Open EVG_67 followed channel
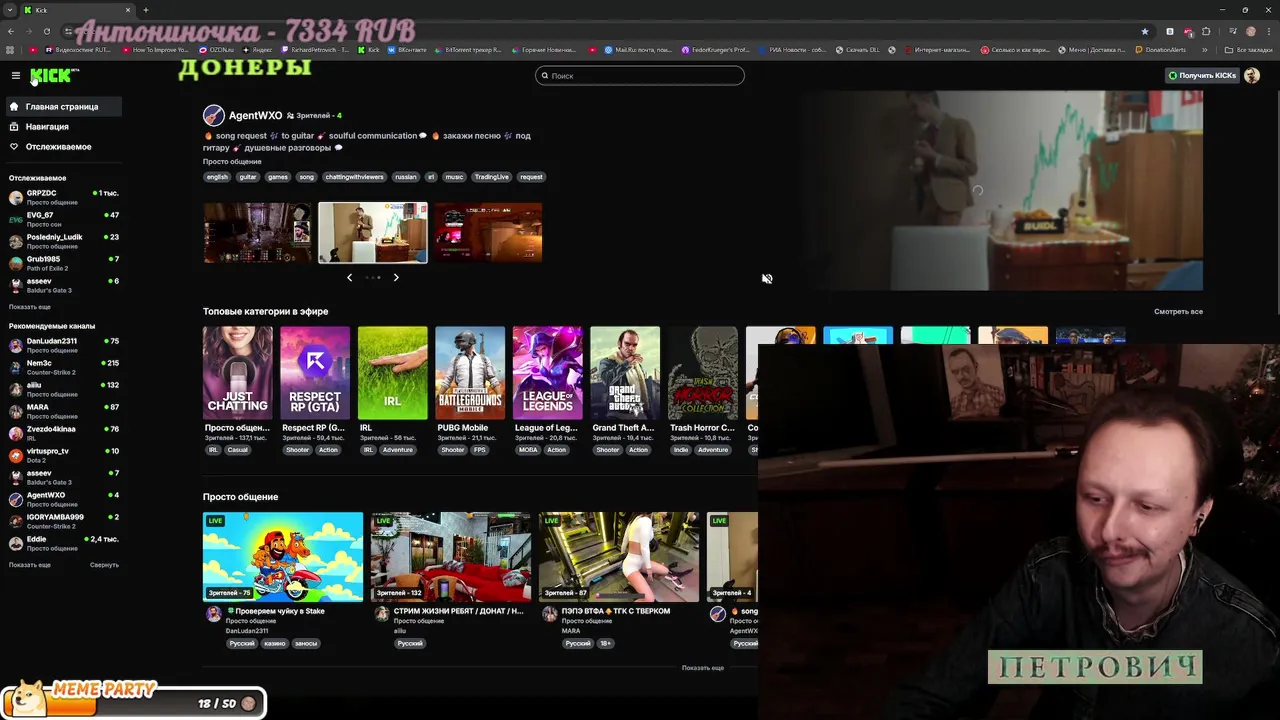The image size is (1280, 720). pyautogui.click(x=63, y=219)
